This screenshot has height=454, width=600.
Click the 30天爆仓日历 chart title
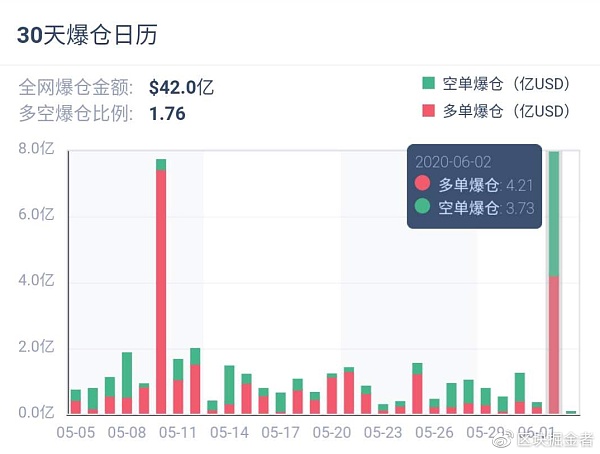coord(88,35)
